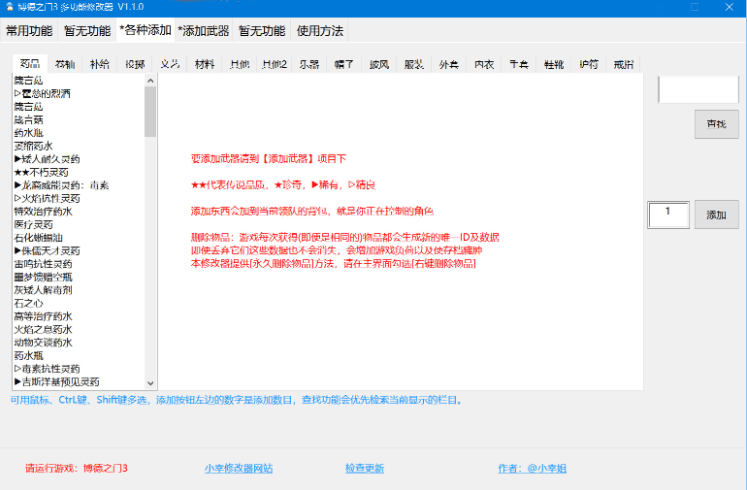Click the app icon in the title bar
The width and height of the screenshot is (747, 490).
tap(9, 7)
